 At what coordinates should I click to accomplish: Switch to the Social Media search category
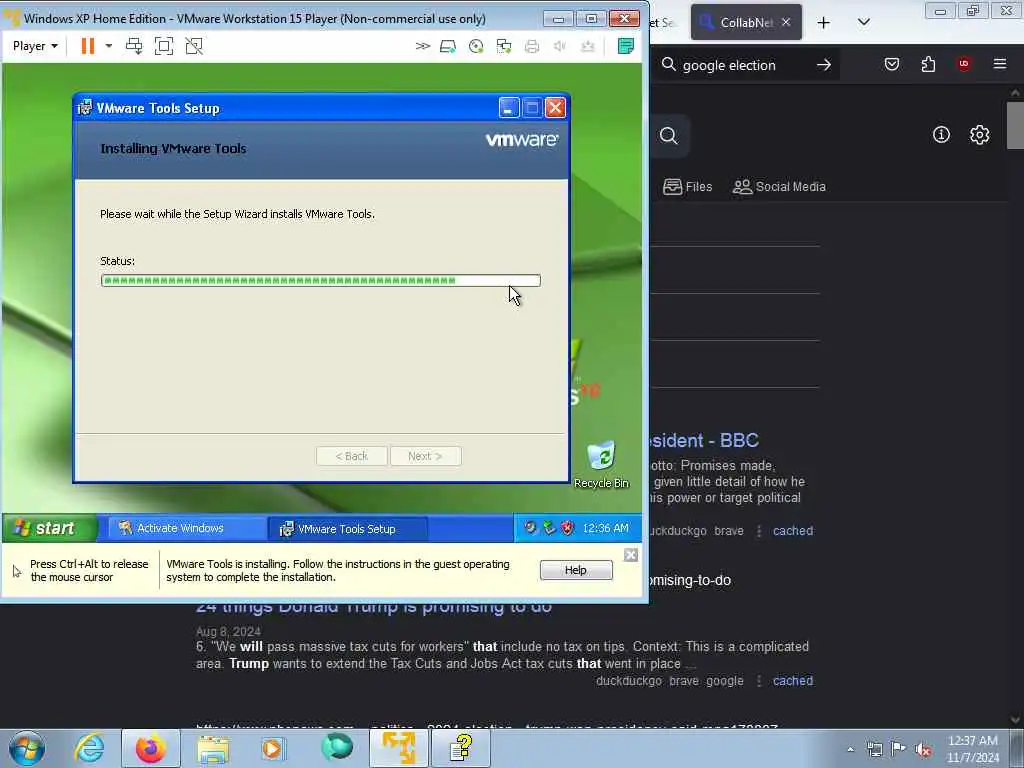click(779, 187)
